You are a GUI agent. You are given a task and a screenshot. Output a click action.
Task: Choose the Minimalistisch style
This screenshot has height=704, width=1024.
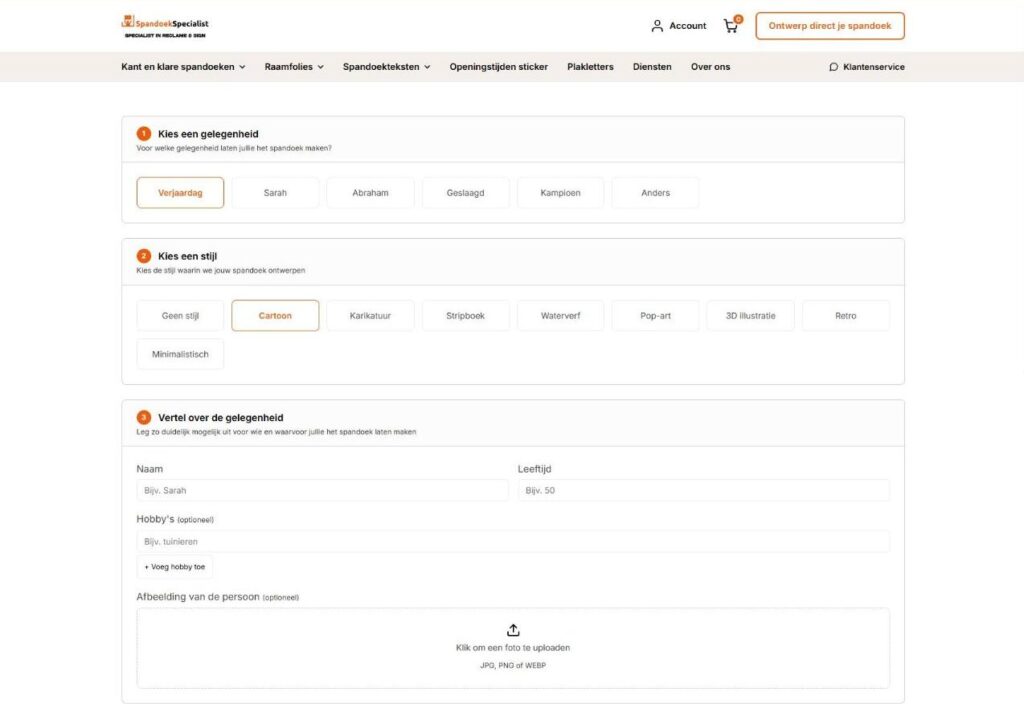180,354
